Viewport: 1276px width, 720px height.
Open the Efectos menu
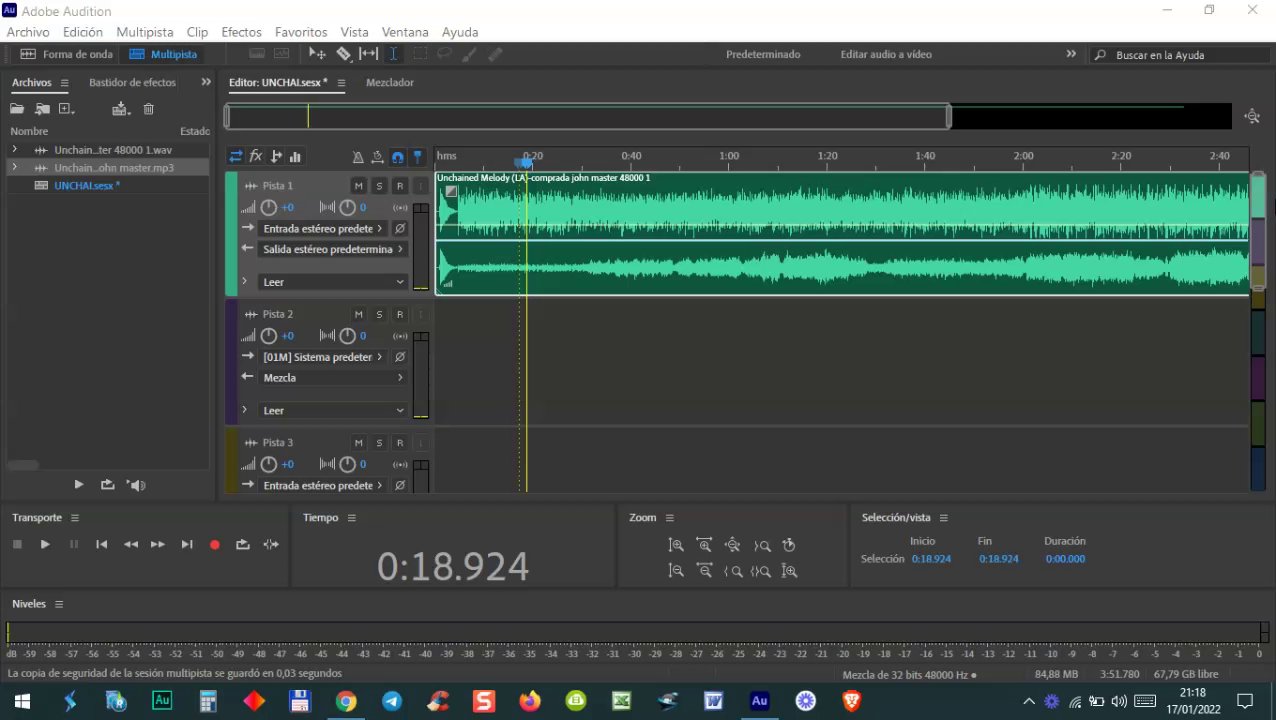[241, 32]
